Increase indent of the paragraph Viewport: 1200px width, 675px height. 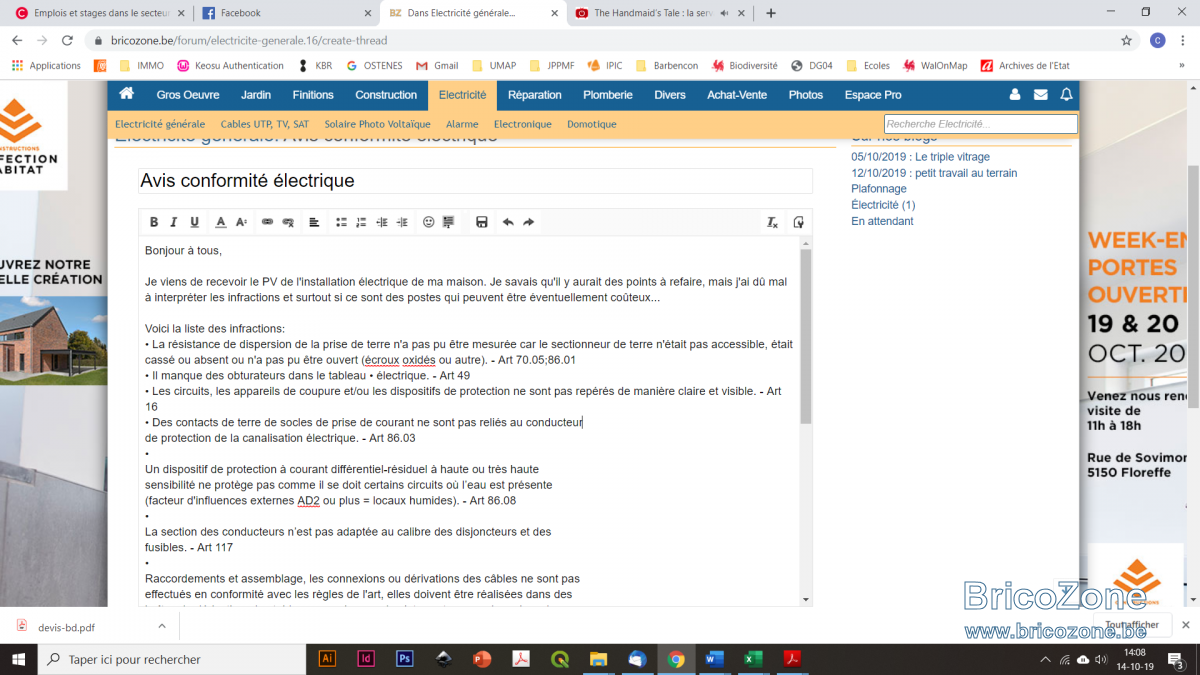[x=402, y=222]
